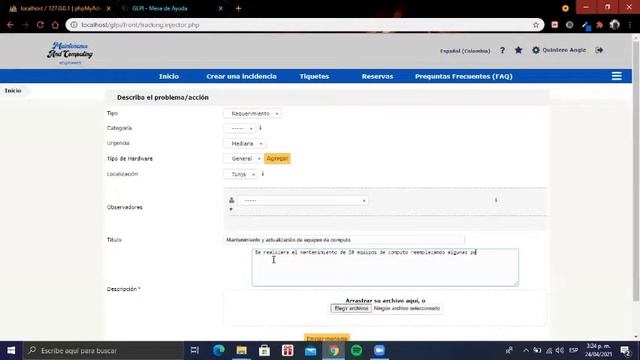This screenshot has width=640, height=360.
Task: Open Tiquetes menu item
Action: [x=314, y=76]
